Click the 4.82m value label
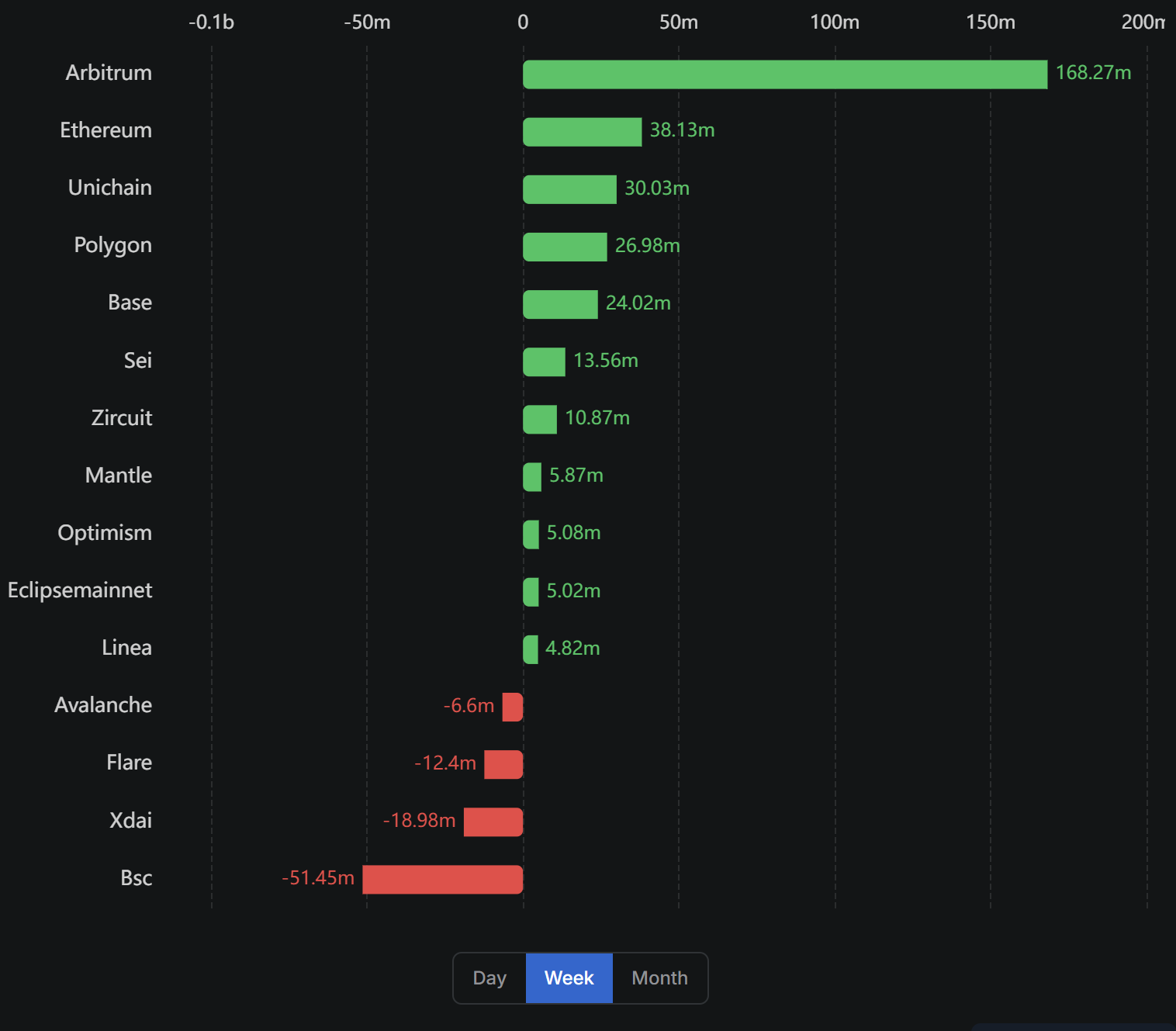Viewport: 1176px width, 1031px height. [573, 649]
